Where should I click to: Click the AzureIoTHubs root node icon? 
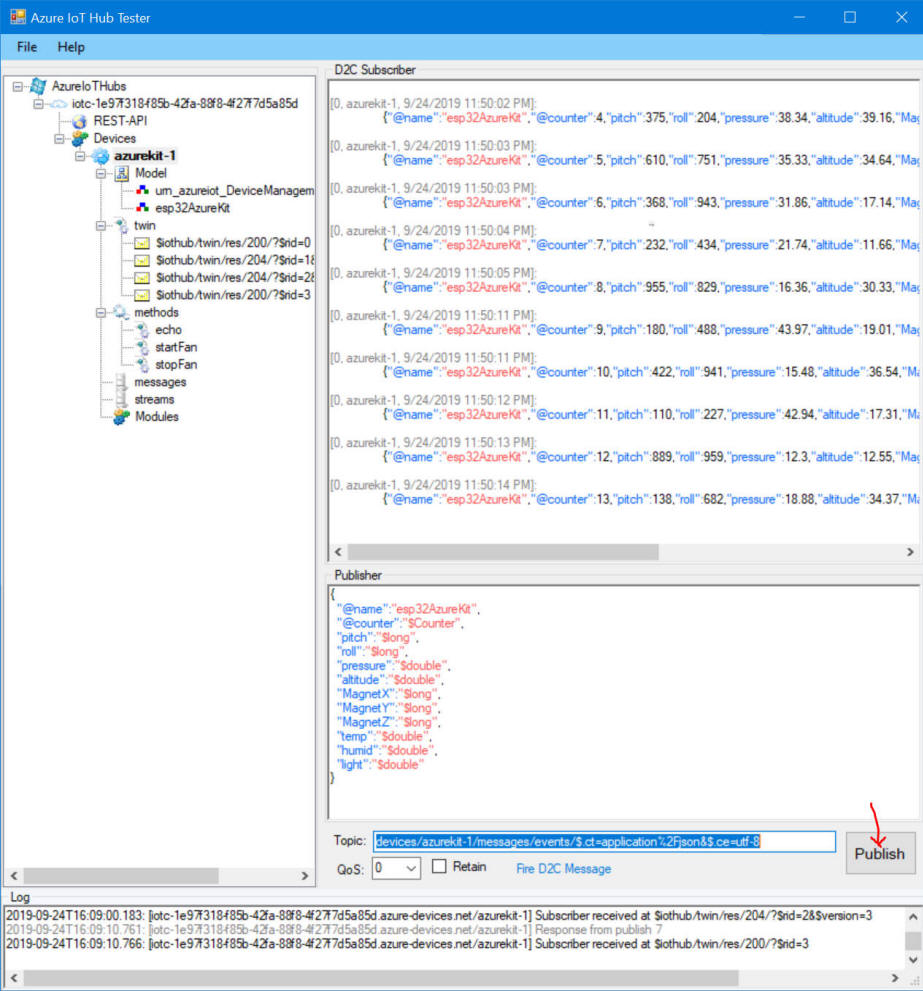tap(38, 86)
